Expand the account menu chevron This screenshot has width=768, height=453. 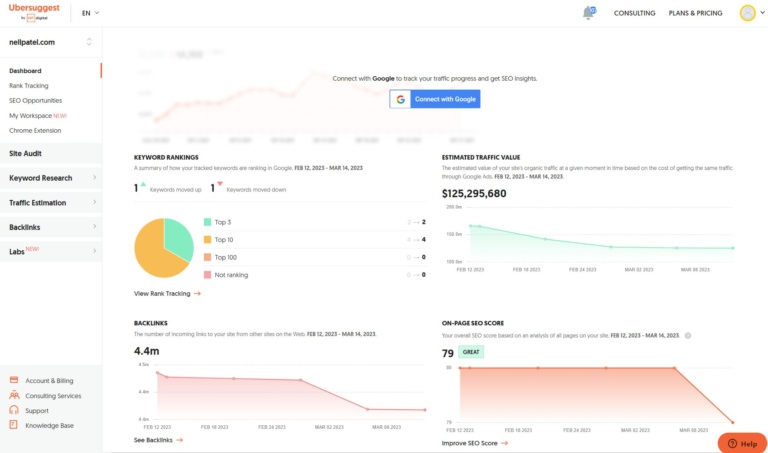coord(762,13)
